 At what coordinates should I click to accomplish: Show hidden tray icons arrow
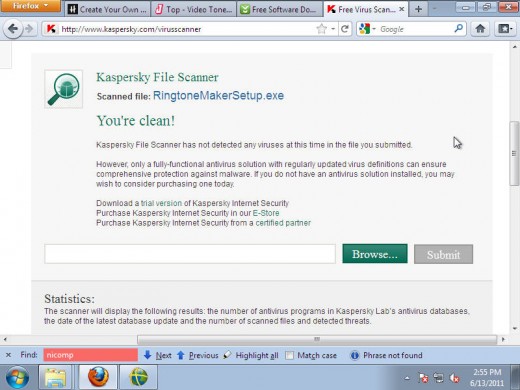click(407, 378)
